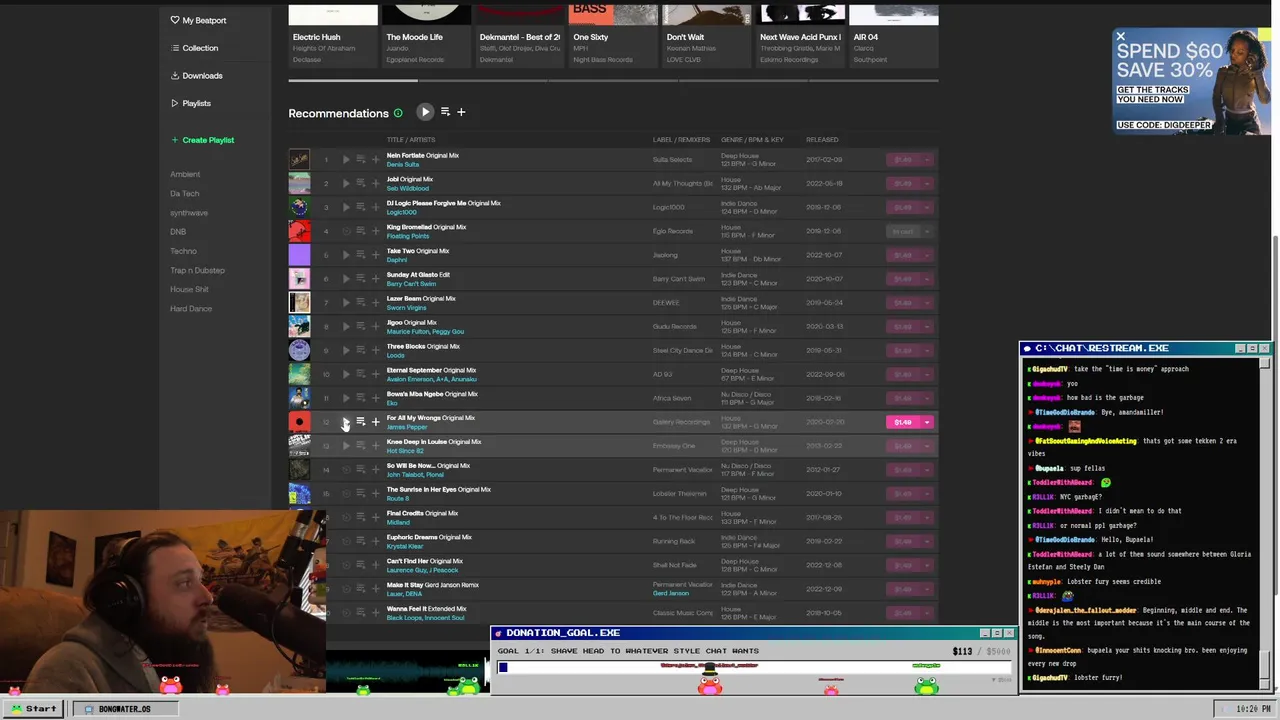The height and width of the screenshot is (720, 1280).
Task: Create a new playlist
Action: (202, 140)
